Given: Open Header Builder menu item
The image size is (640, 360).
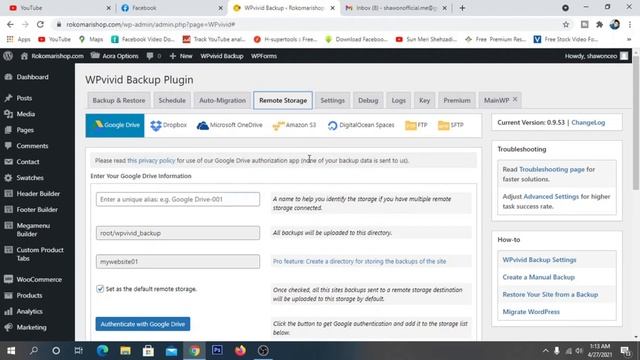Looking at the screenshot, I should (37, 193).
